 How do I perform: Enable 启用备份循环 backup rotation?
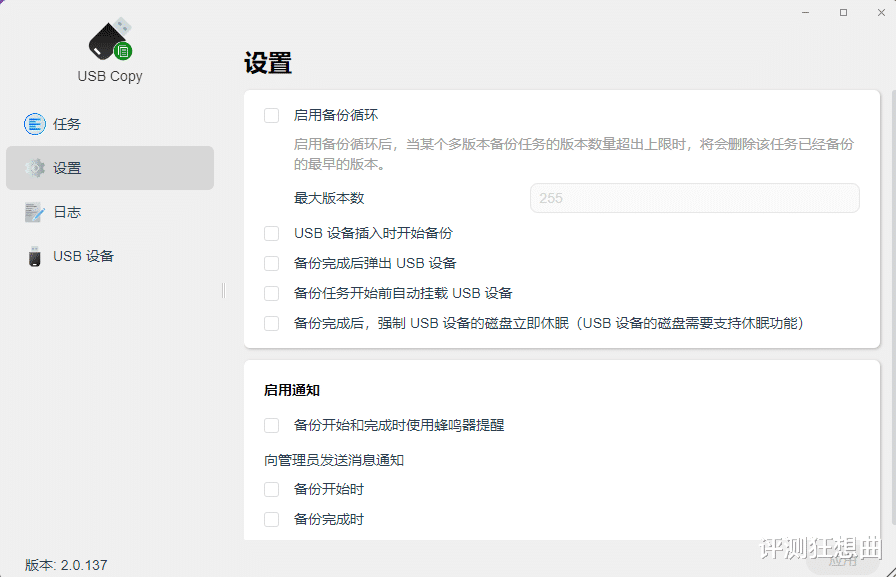pyautogui.click(x=271, y=115)
